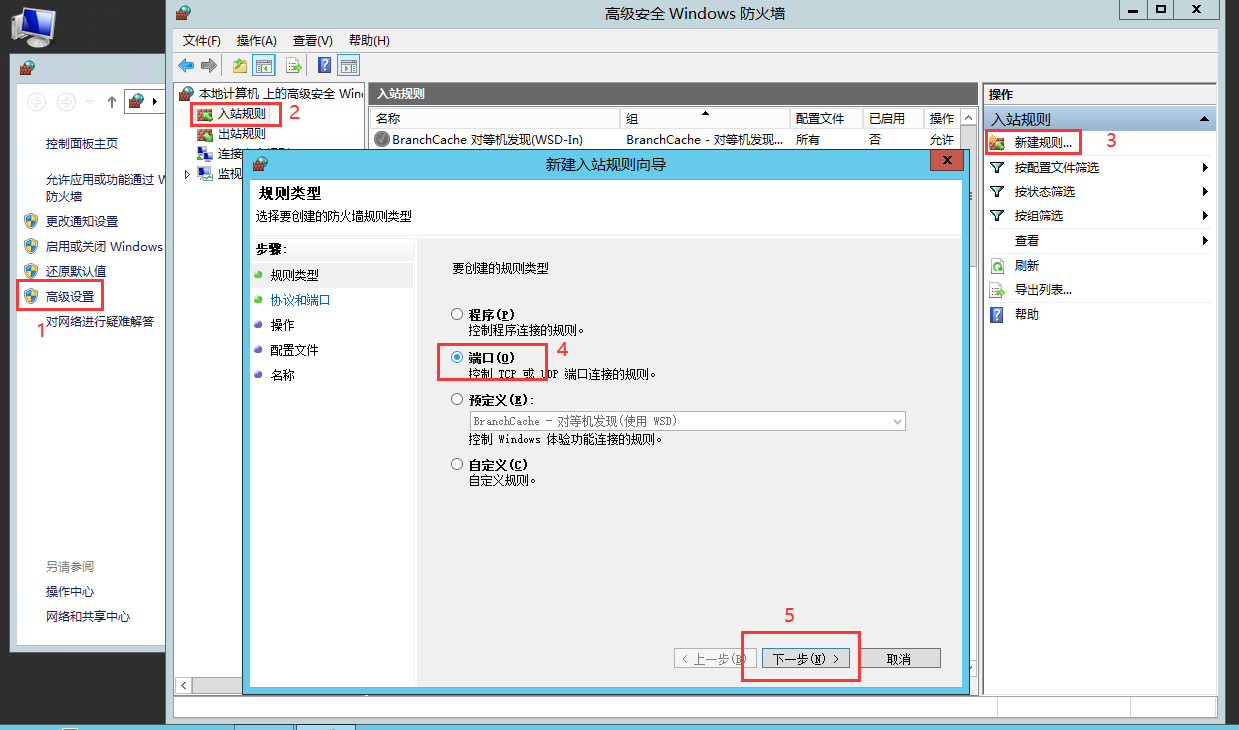Open the 查看(V) menu in the menu bar
This screenshot has height=730, width=1239.
pos(313,40)
